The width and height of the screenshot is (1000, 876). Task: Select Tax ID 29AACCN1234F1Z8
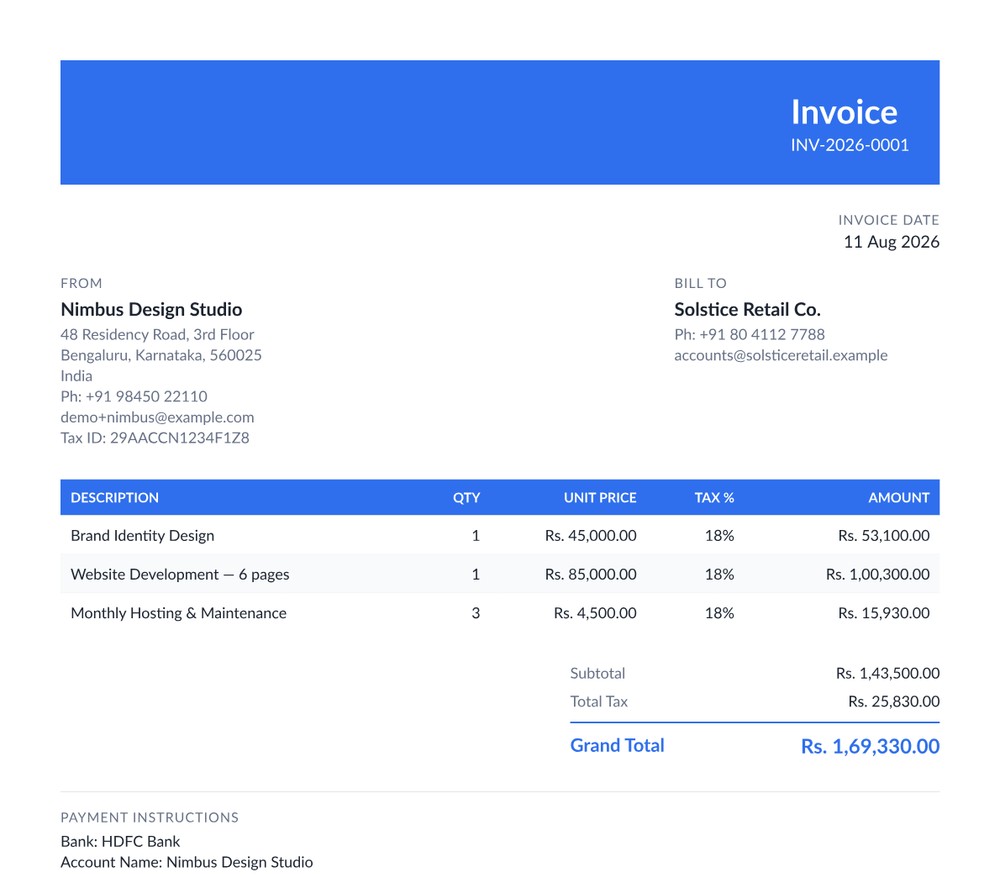pos(179,438)
